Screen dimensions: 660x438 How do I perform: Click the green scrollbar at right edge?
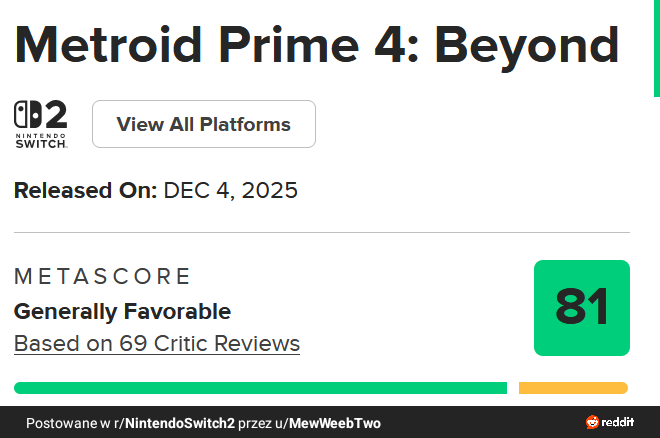656,48
